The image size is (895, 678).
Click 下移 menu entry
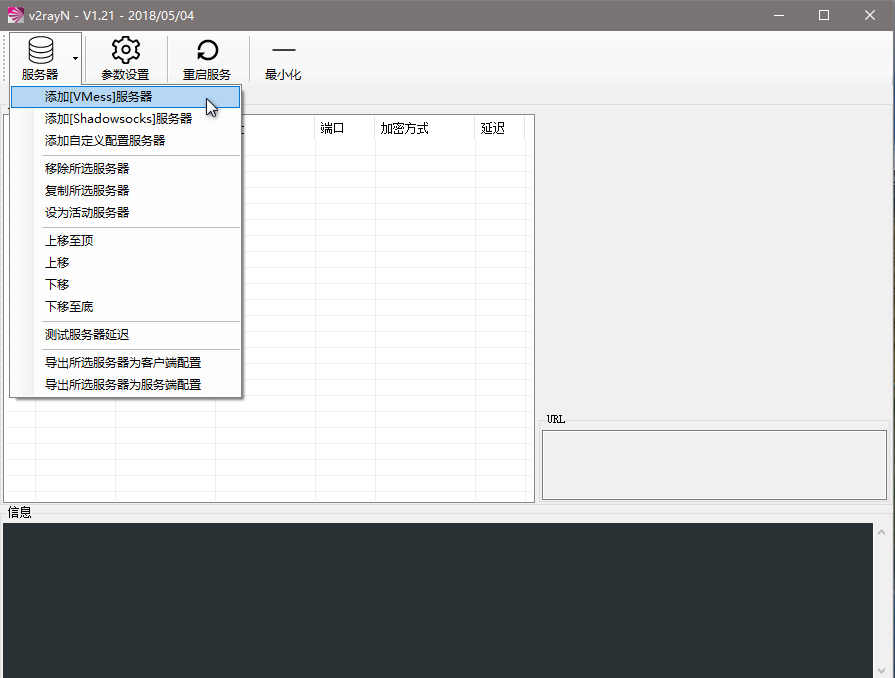[x=126, y=285]
